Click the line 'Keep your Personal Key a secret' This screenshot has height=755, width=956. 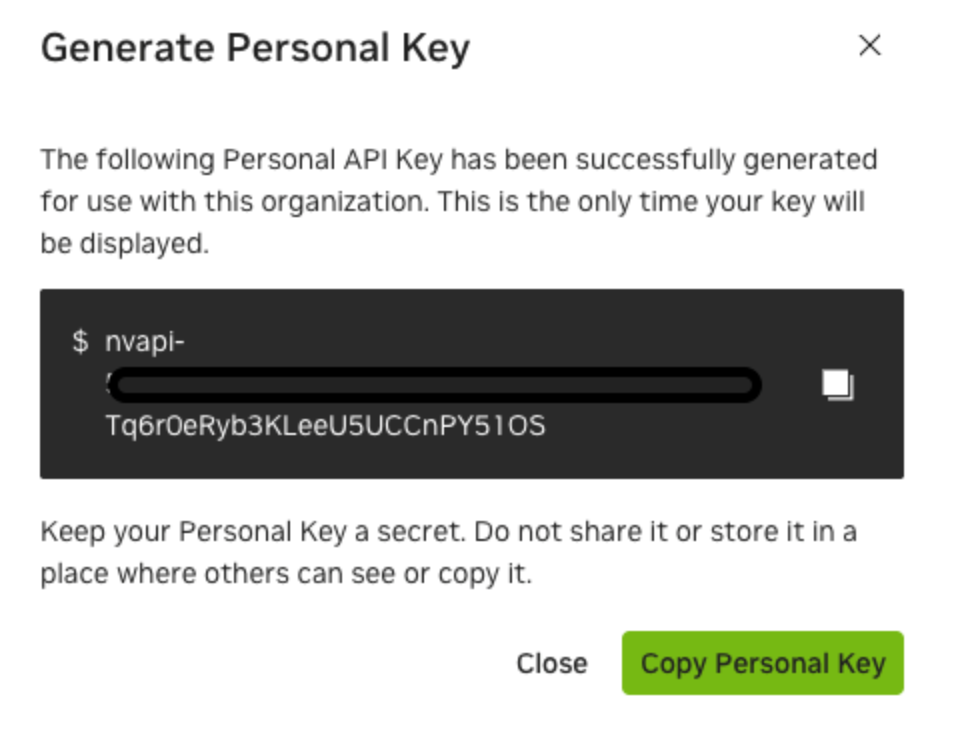pyautogui.click(x=448, y=532)
